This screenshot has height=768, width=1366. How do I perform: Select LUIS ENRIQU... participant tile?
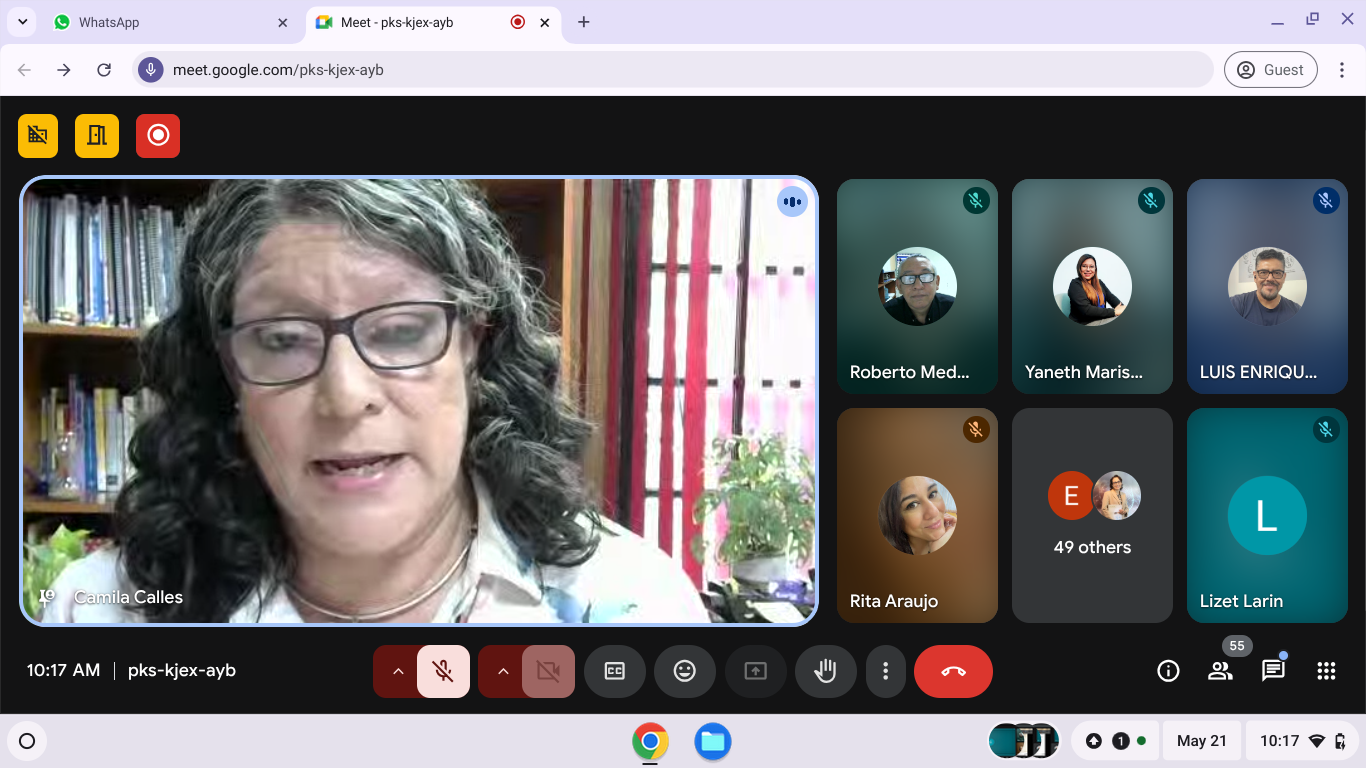coord(1267,286)
